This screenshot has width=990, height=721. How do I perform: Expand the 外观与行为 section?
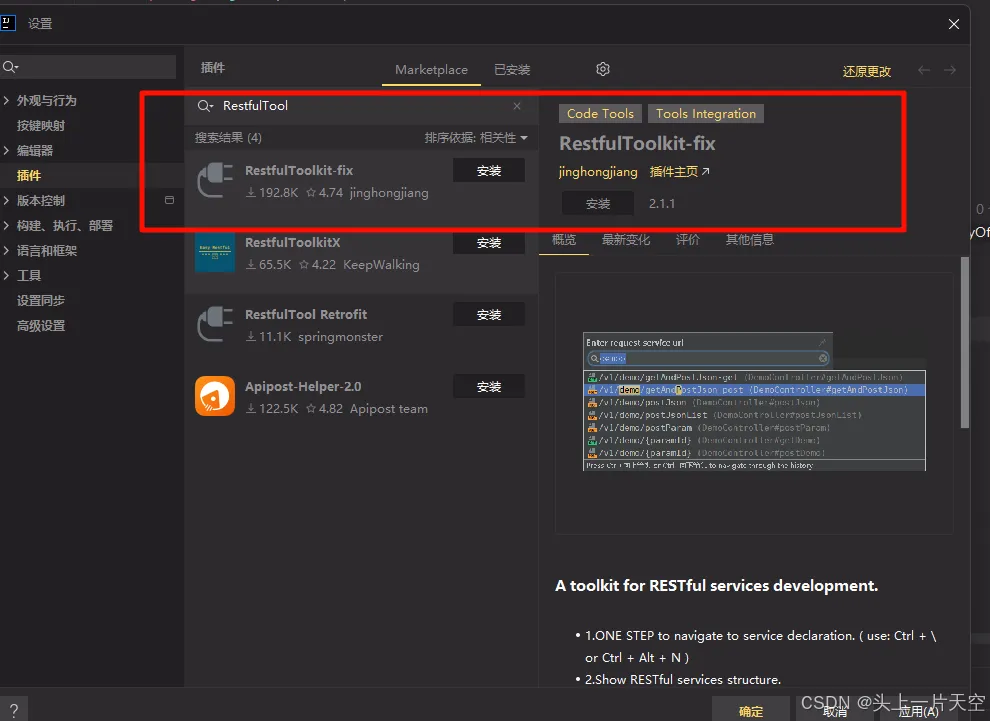(6, 100)
